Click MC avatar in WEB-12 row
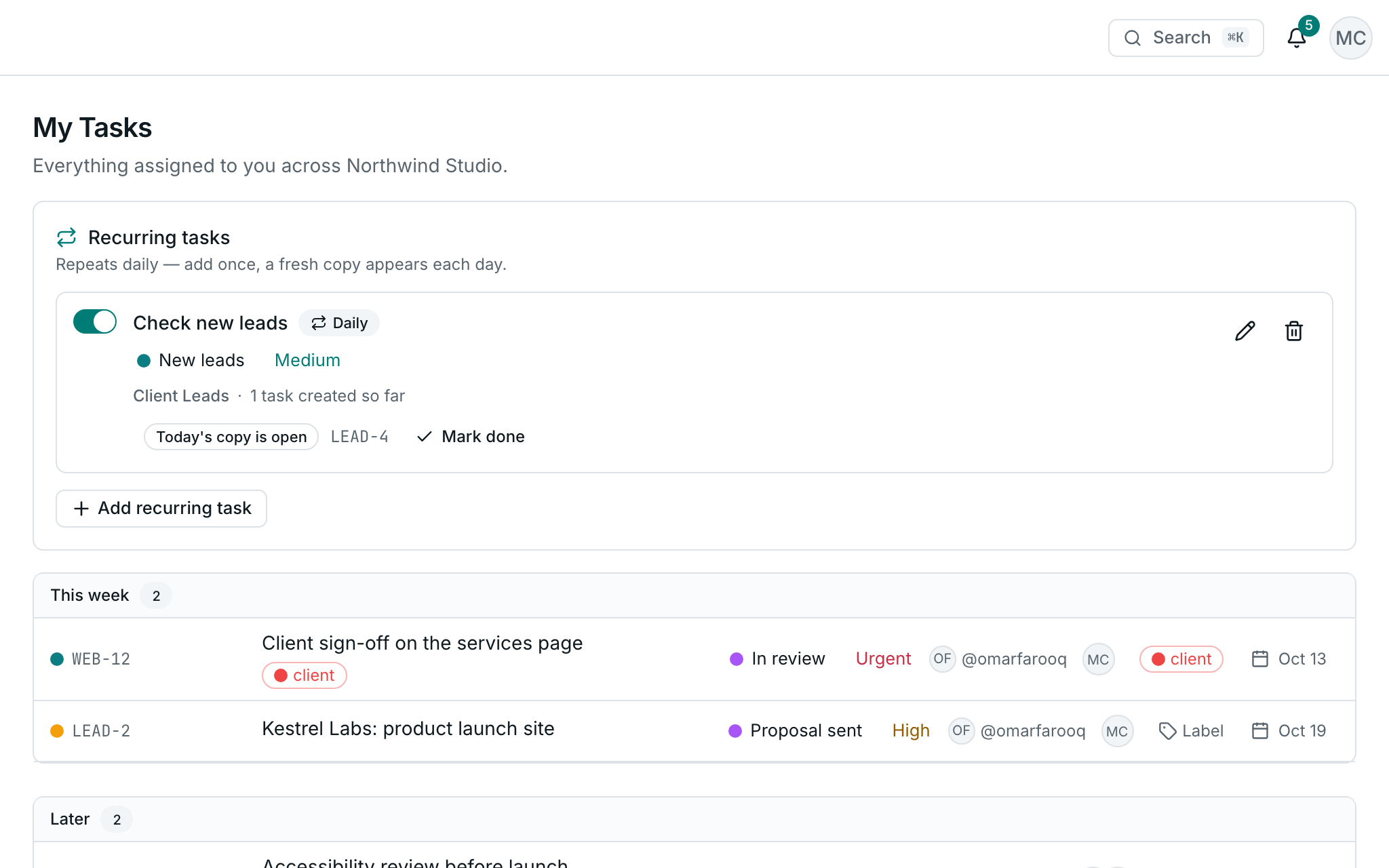The image size is (1389, 868). pos(1098,659)
